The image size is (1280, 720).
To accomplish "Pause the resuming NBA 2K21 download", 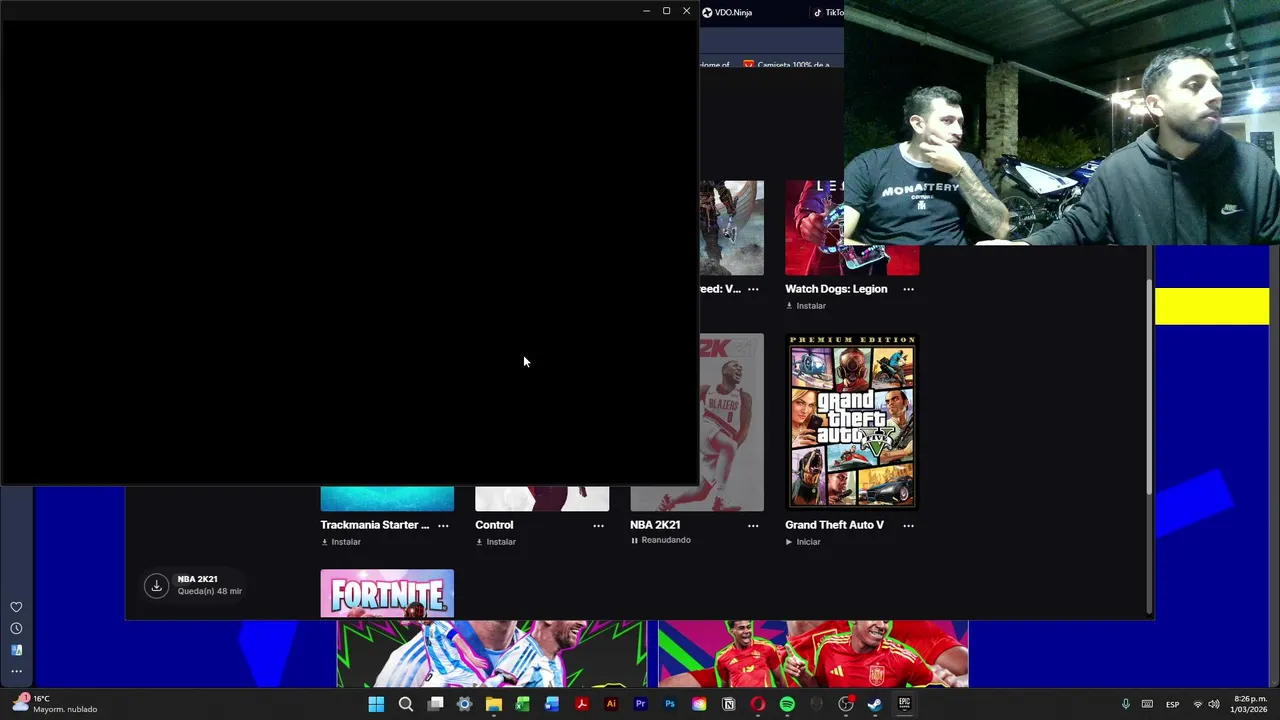I will click(x=661, y=540).
